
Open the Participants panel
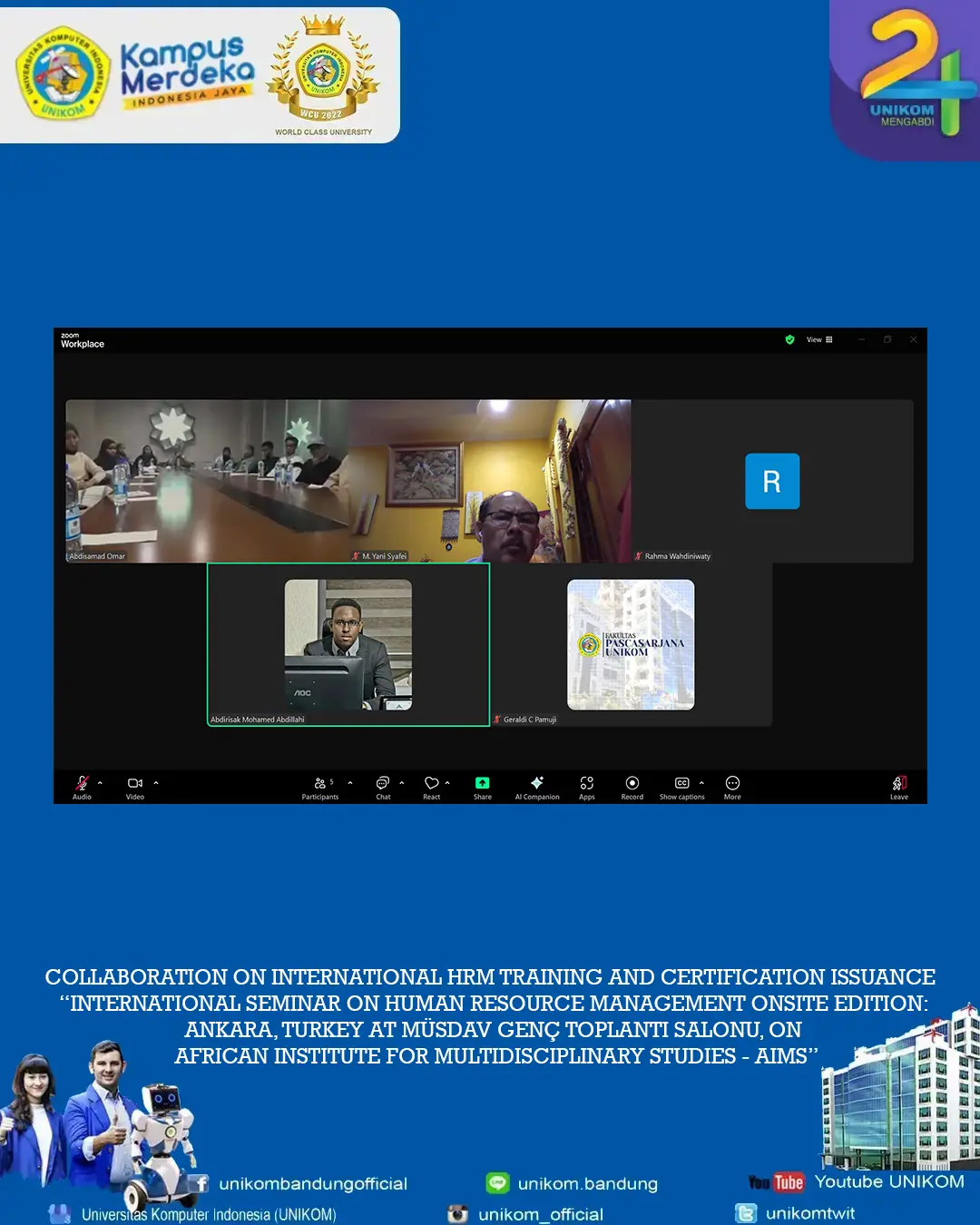(x=320, y=784)
